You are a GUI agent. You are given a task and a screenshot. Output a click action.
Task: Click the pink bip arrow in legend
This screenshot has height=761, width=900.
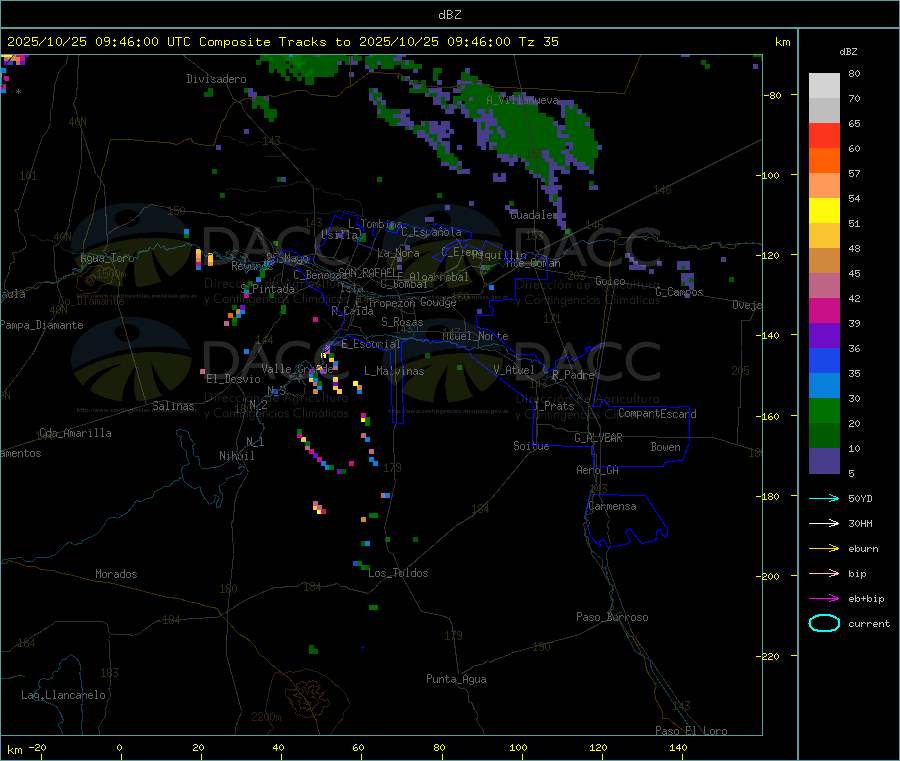pos(824,573)
